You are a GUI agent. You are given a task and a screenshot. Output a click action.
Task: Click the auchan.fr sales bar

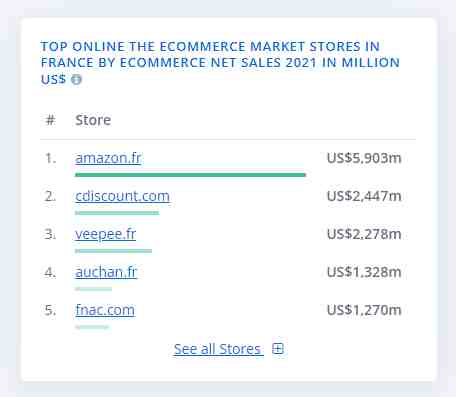pos(93,289)
